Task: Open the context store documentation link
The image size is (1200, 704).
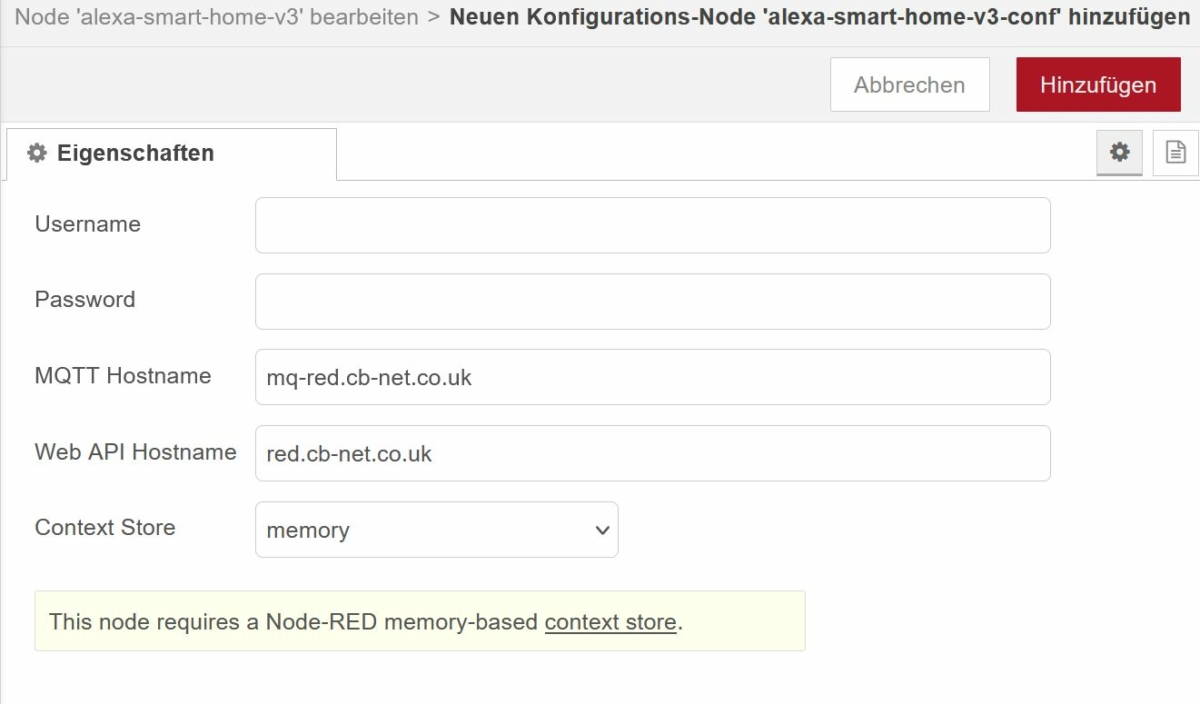Action: (611, 622)
